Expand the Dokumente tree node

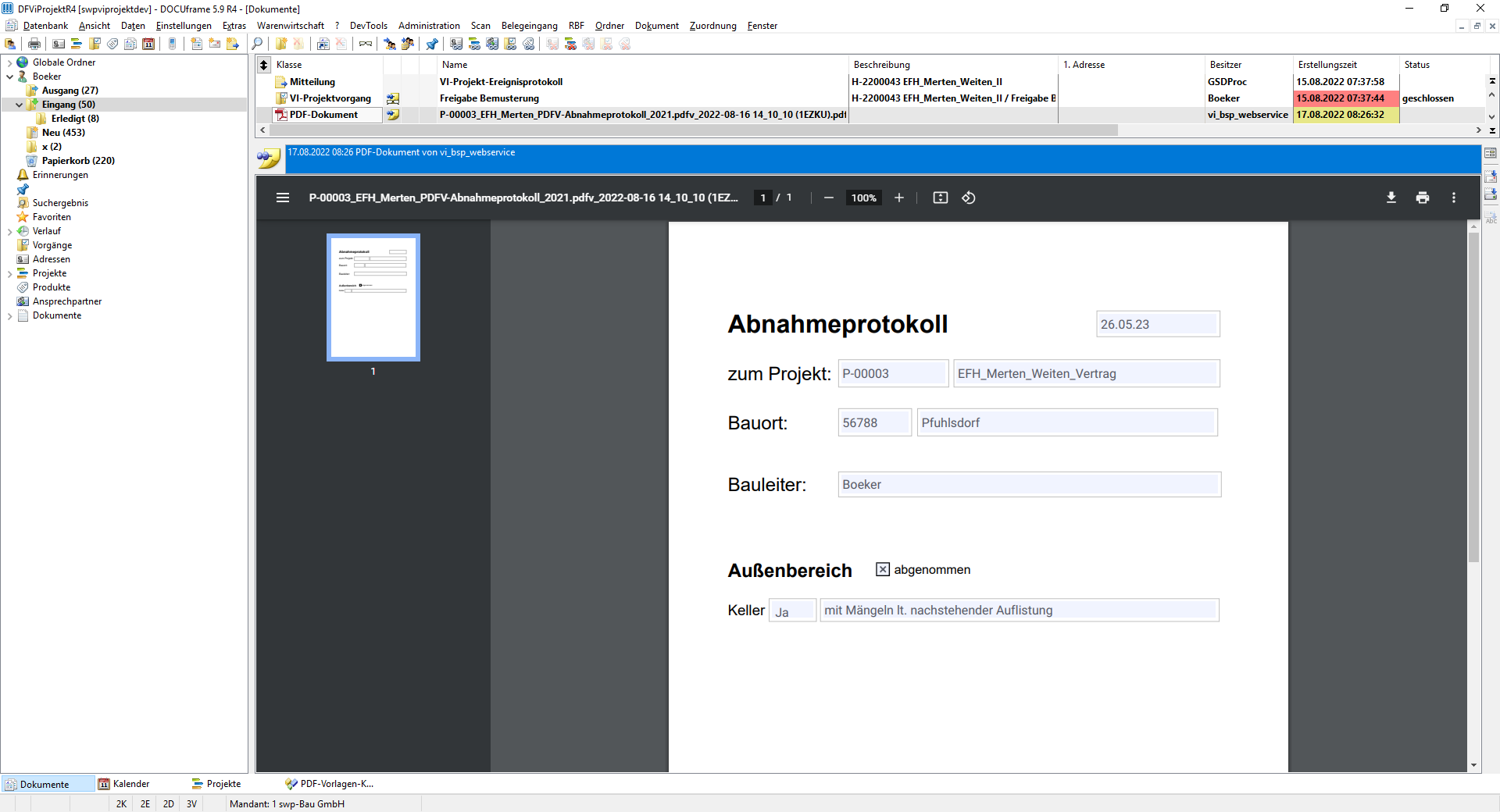tap(9, 315)
